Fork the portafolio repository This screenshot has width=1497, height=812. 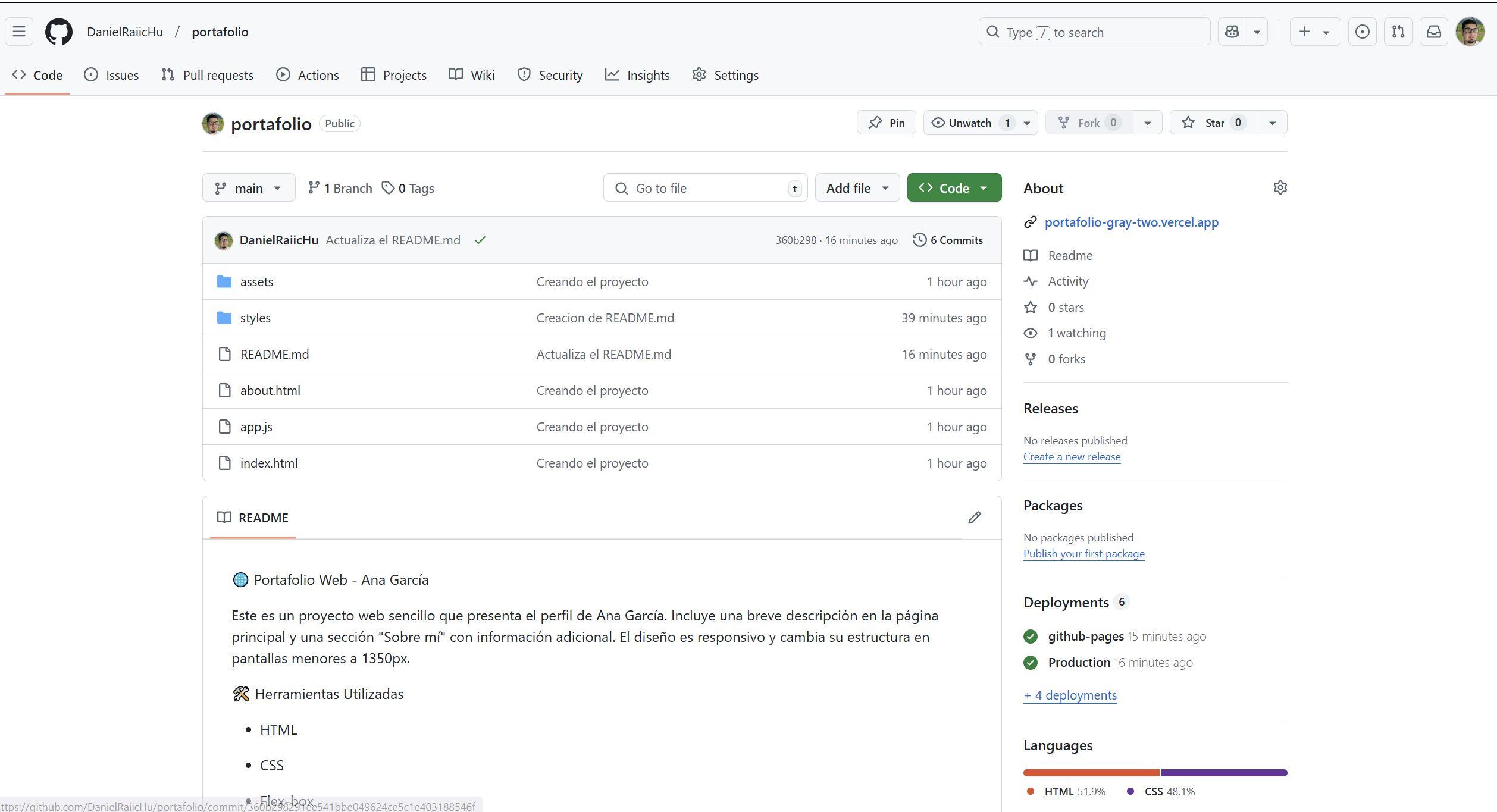1089,123
